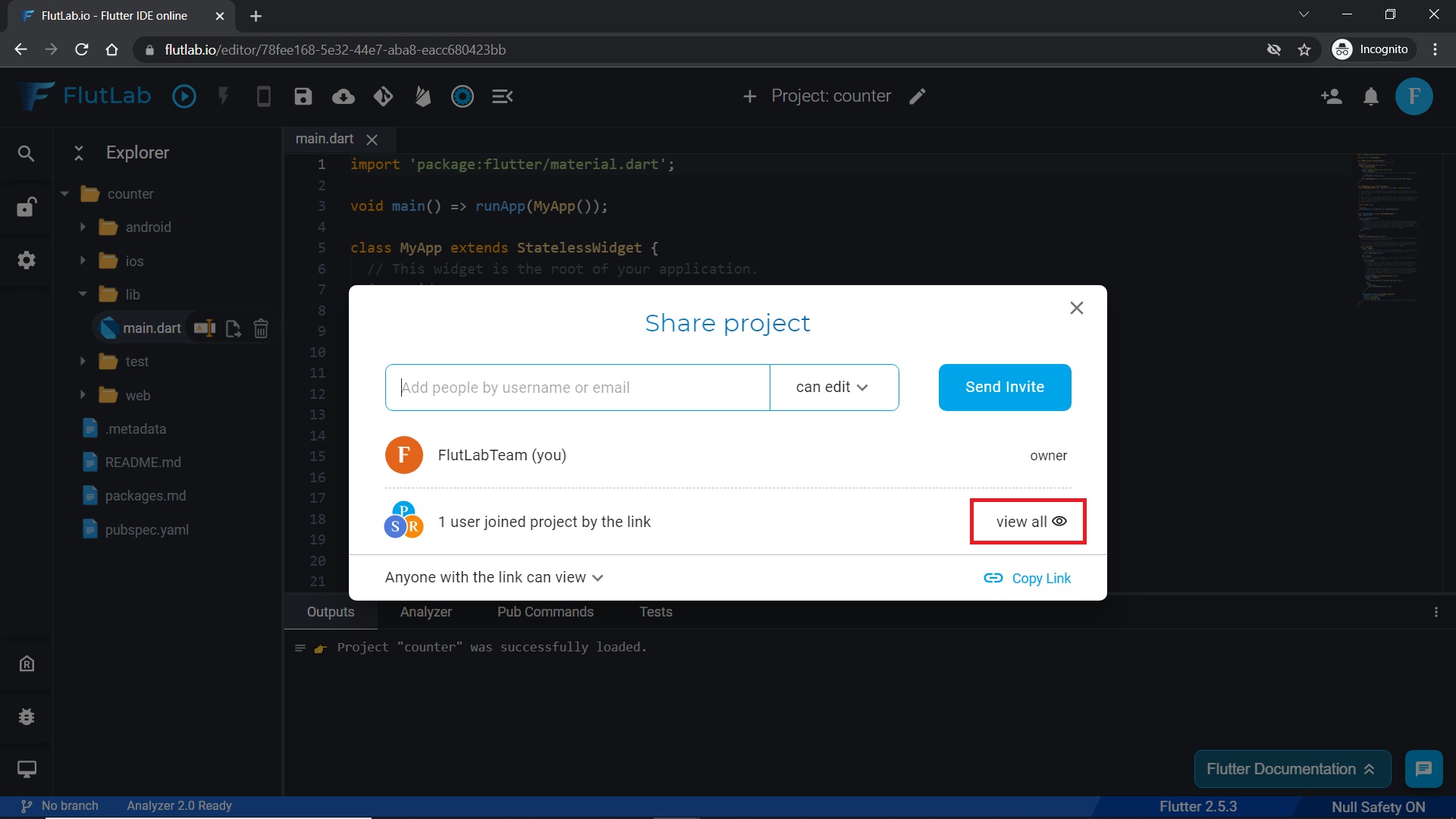Viewport: 1456px width, 819px height.
Task: Close the Share project dialog
Action: pyautogui.click(x=1076, y=308)
